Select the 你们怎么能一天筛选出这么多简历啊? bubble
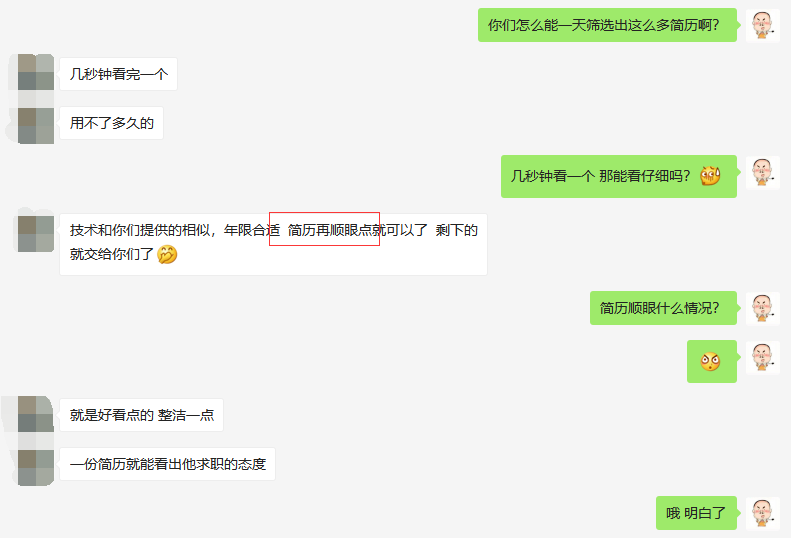 [x=607, y=25]
